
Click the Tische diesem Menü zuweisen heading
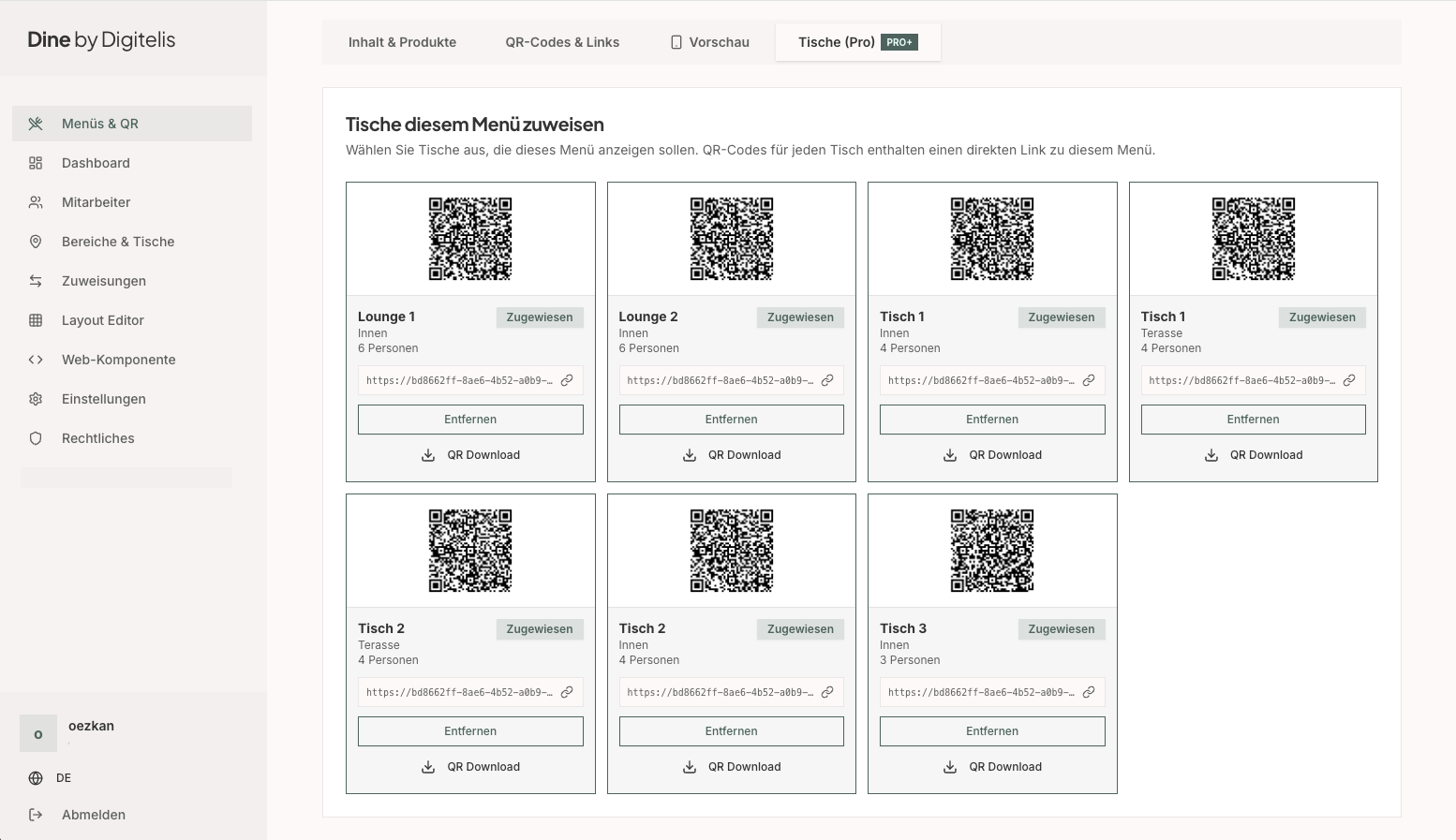[475, 125]
